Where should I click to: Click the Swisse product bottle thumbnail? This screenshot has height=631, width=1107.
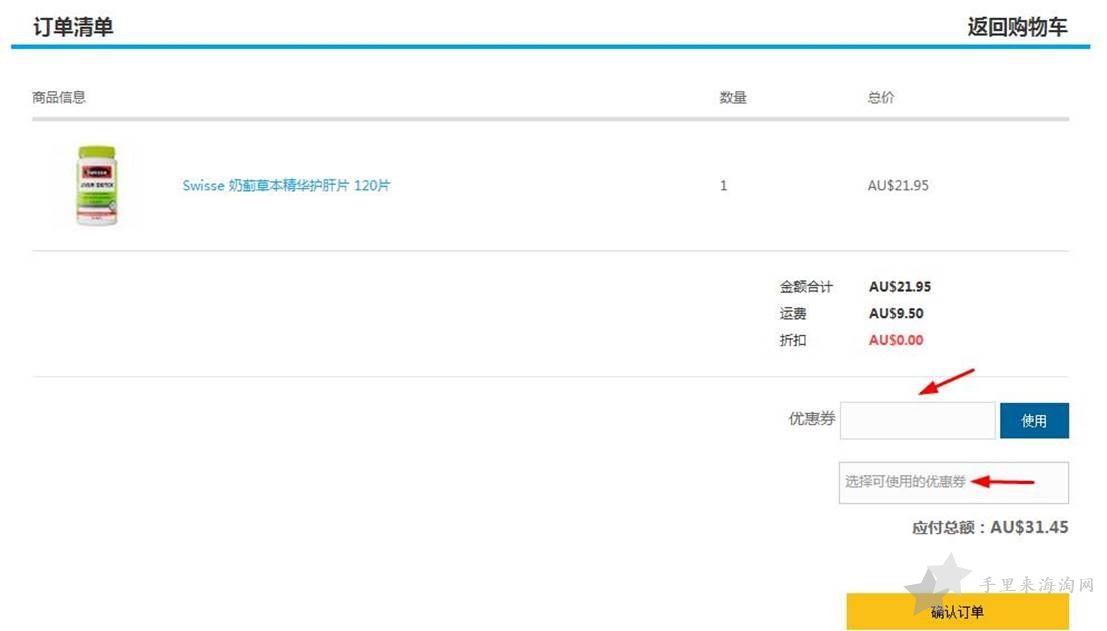[97, 186]
